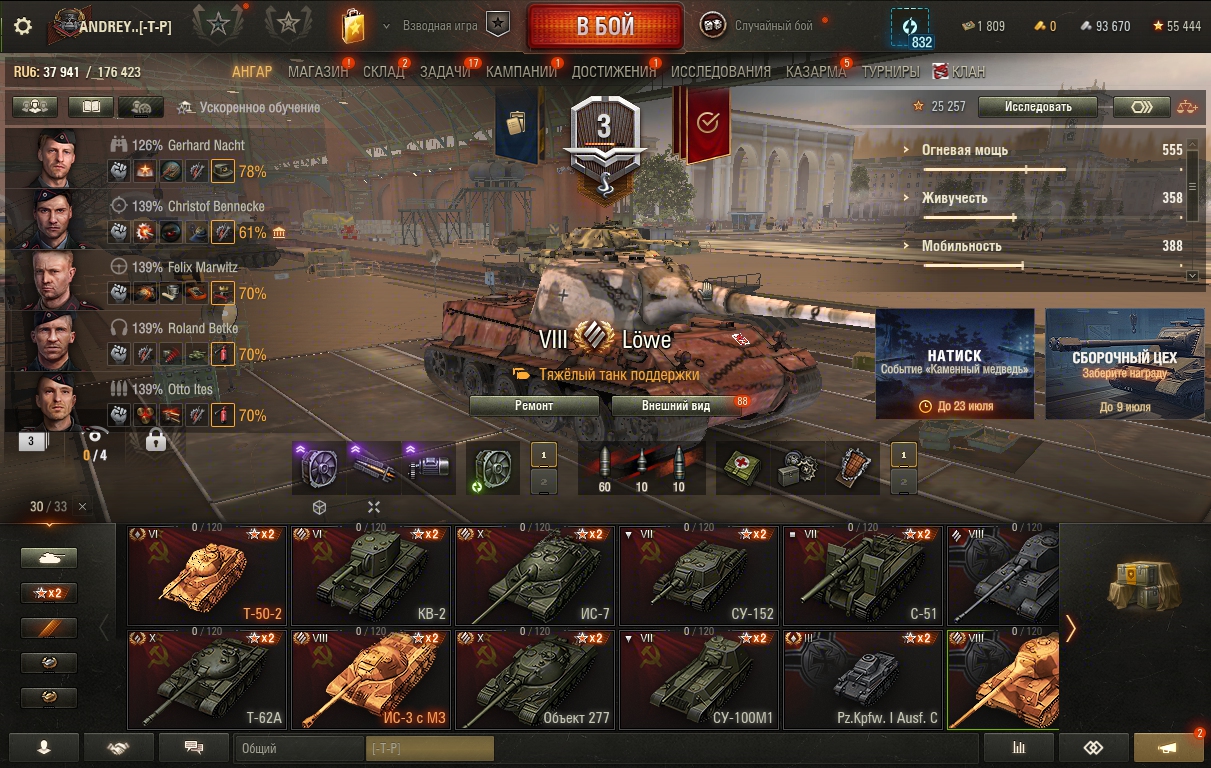Select the ИС-7 tank thumbnail

coord(537,575)
